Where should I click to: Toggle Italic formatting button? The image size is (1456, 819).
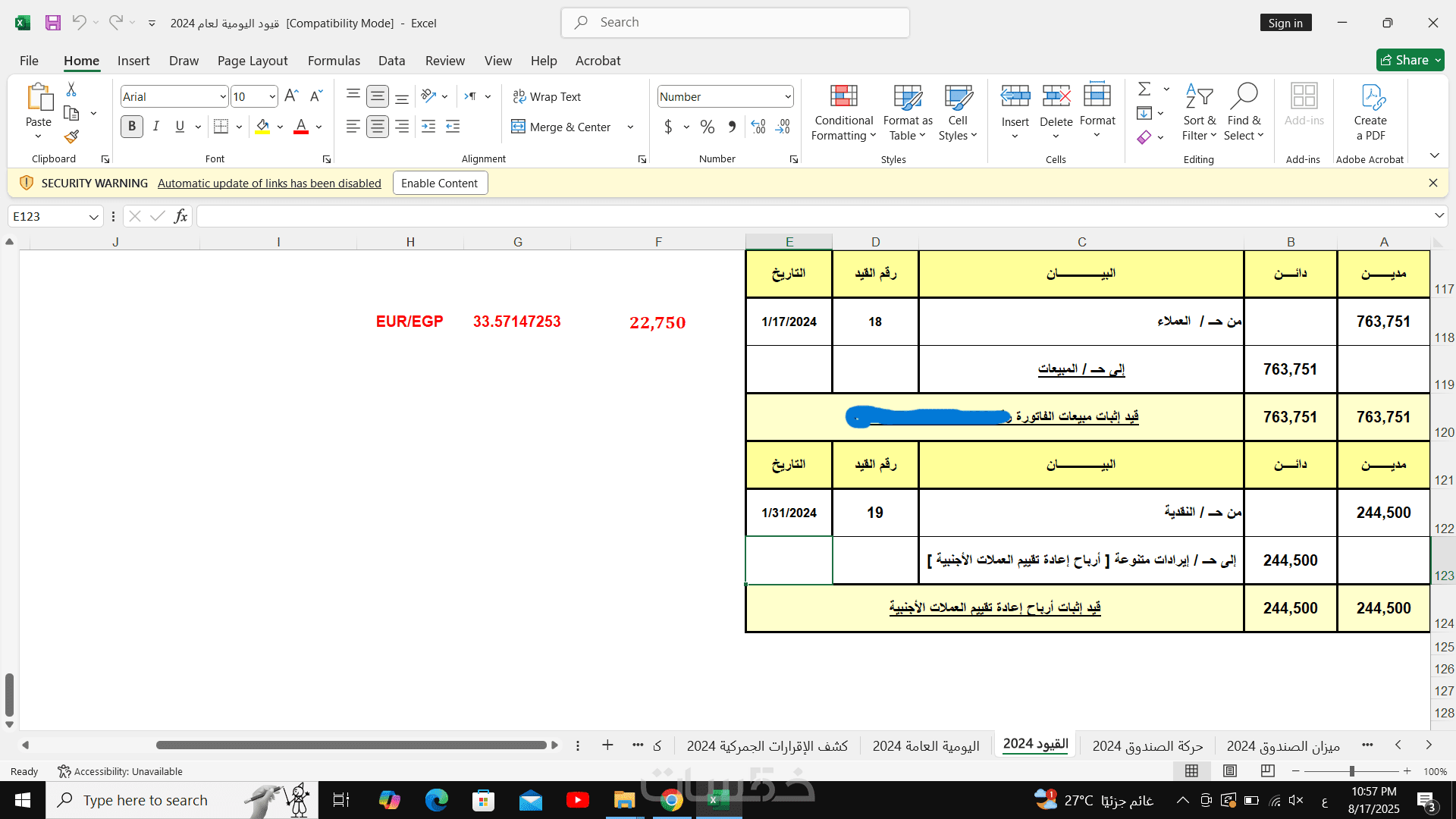pyautogui.click(x=156, y=127)
